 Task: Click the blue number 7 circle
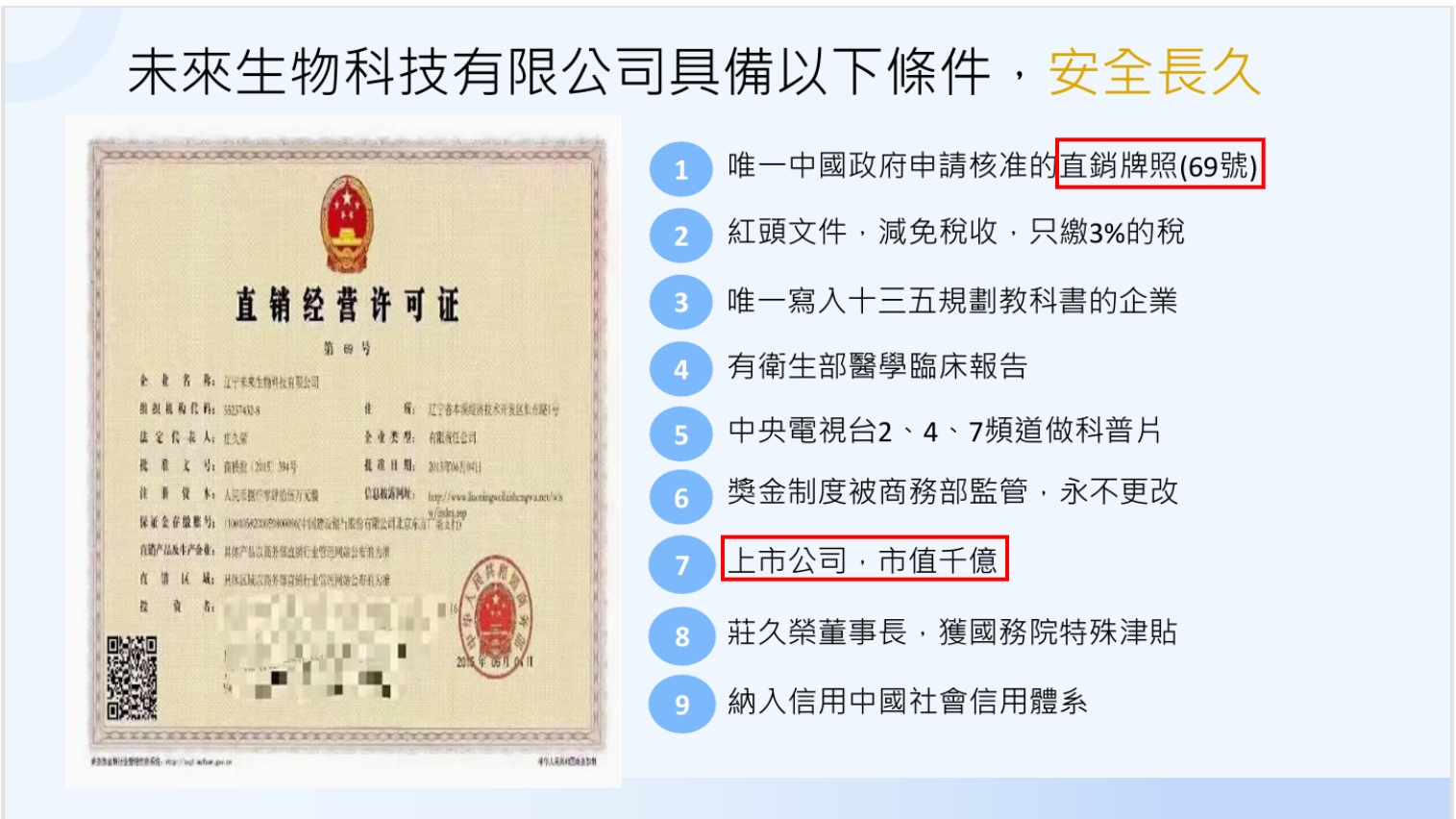[x=680, y=564]
